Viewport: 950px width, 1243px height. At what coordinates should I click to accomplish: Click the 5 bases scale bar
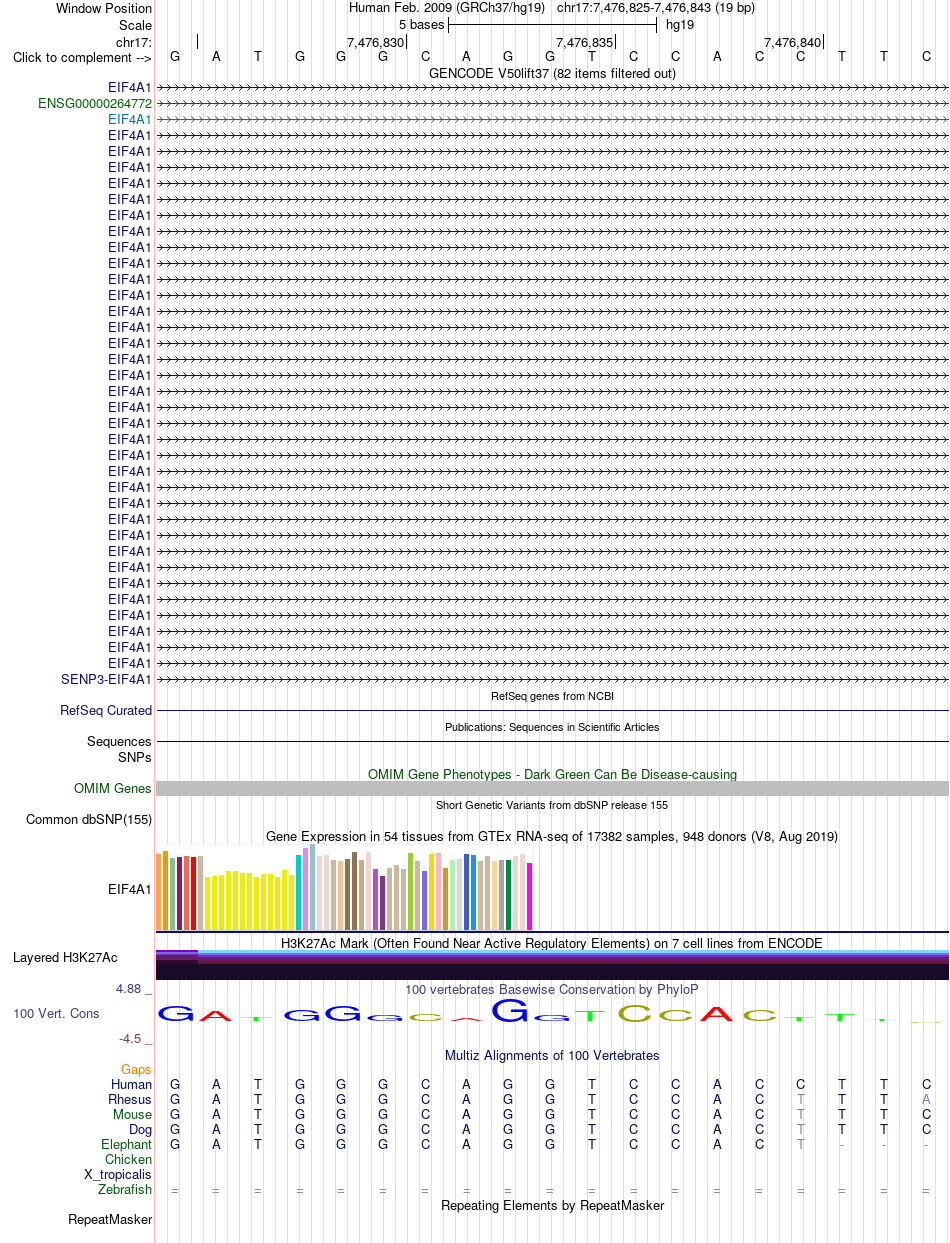click(552, 24)
